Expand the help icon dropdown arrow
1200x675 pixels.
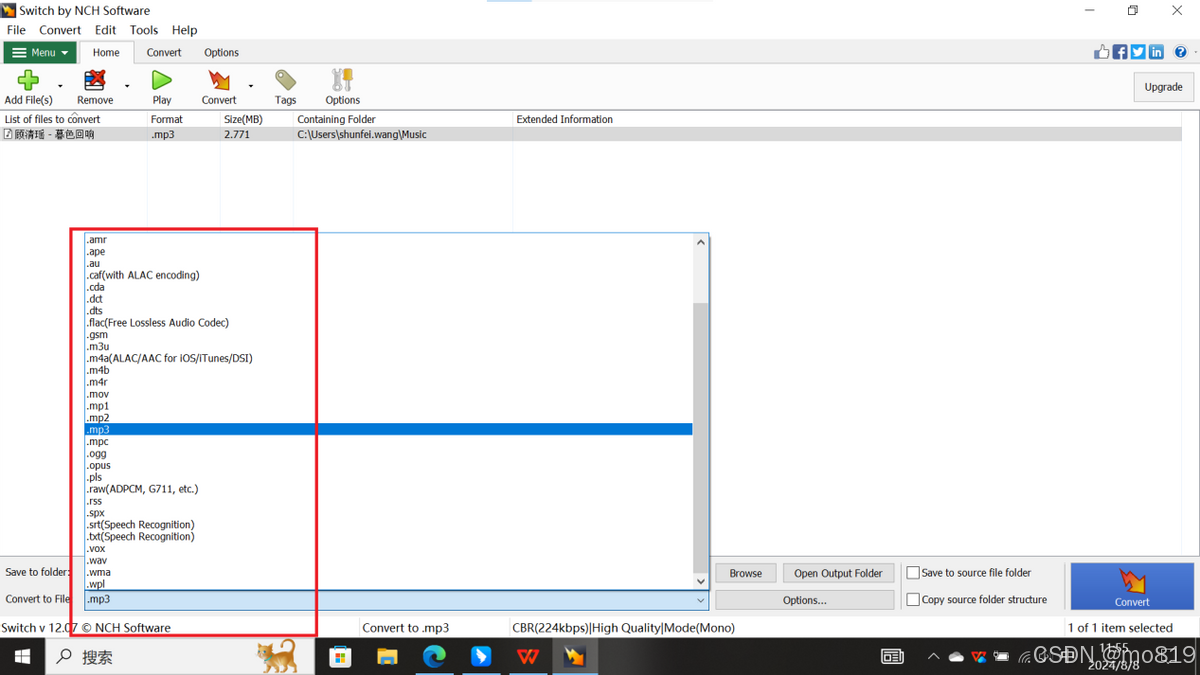[x=1193, y=52]
